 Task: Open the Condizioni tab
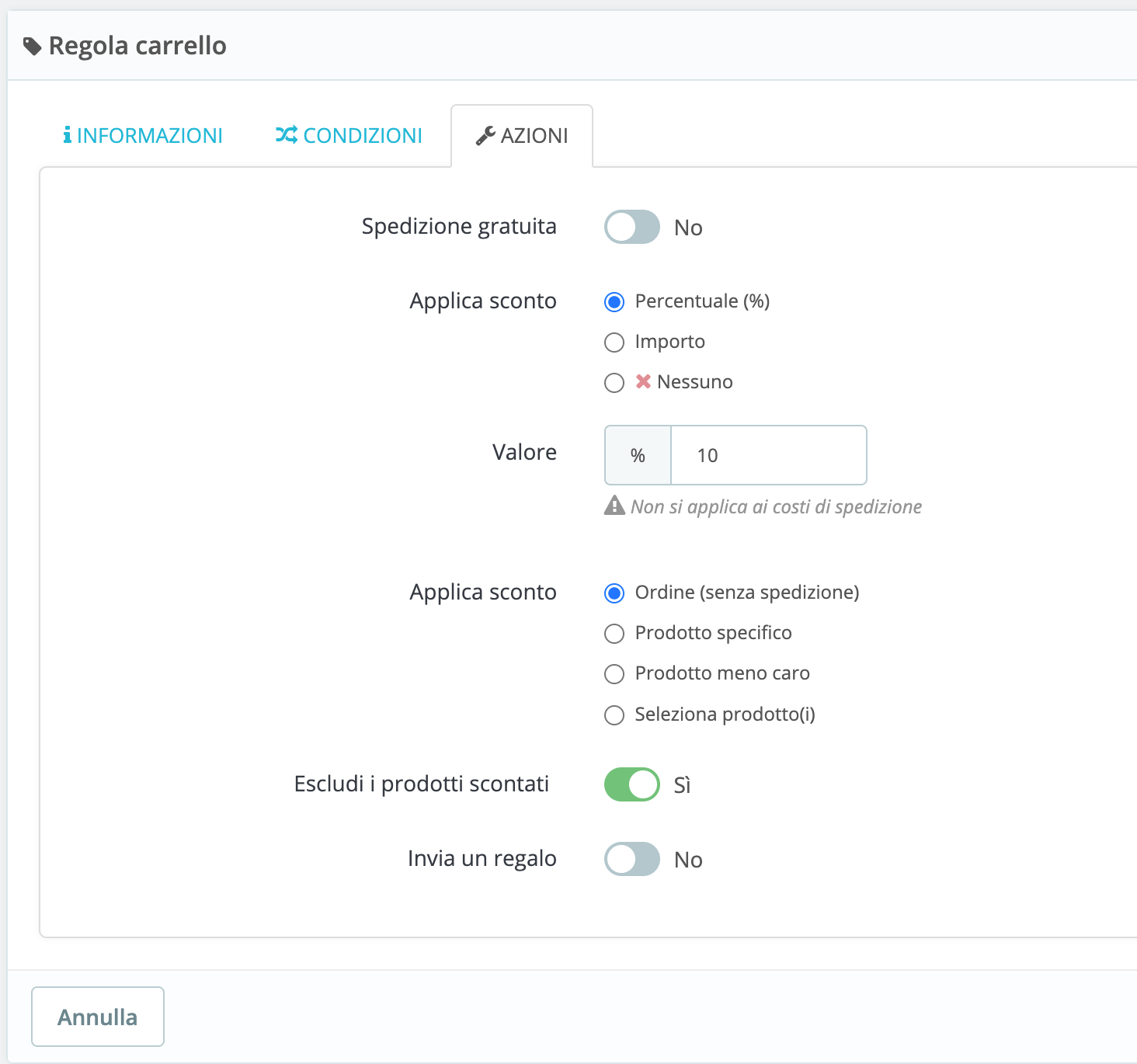pyautogui.click(x=349, y=136)
